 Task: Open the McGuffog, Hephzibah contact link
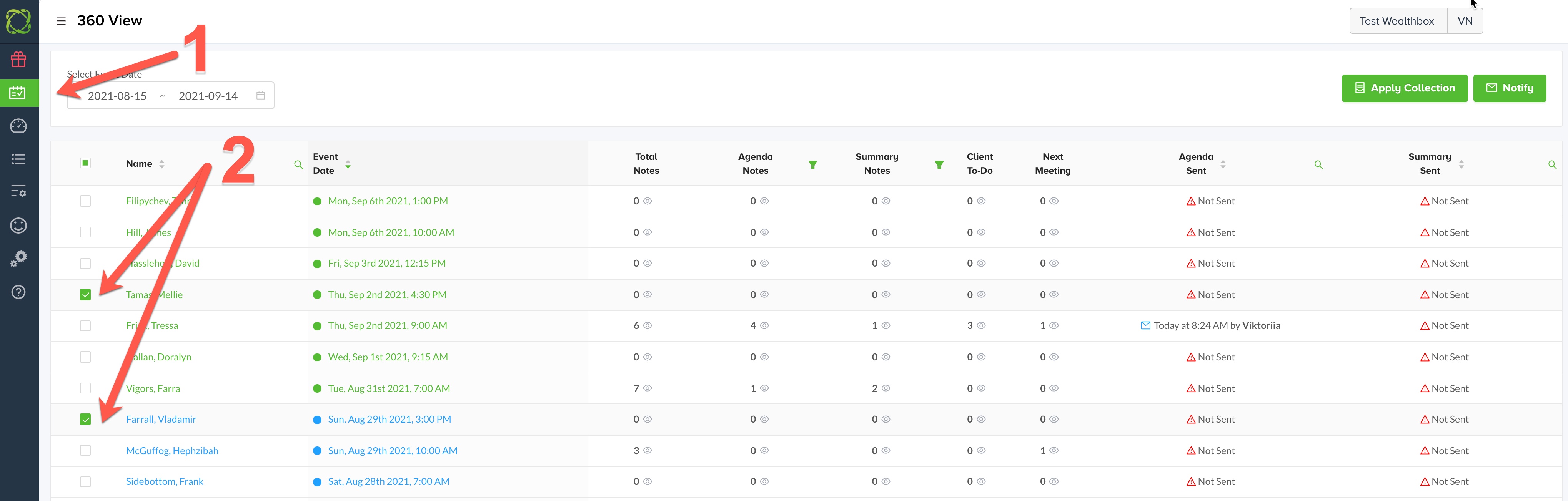[171, 451]
